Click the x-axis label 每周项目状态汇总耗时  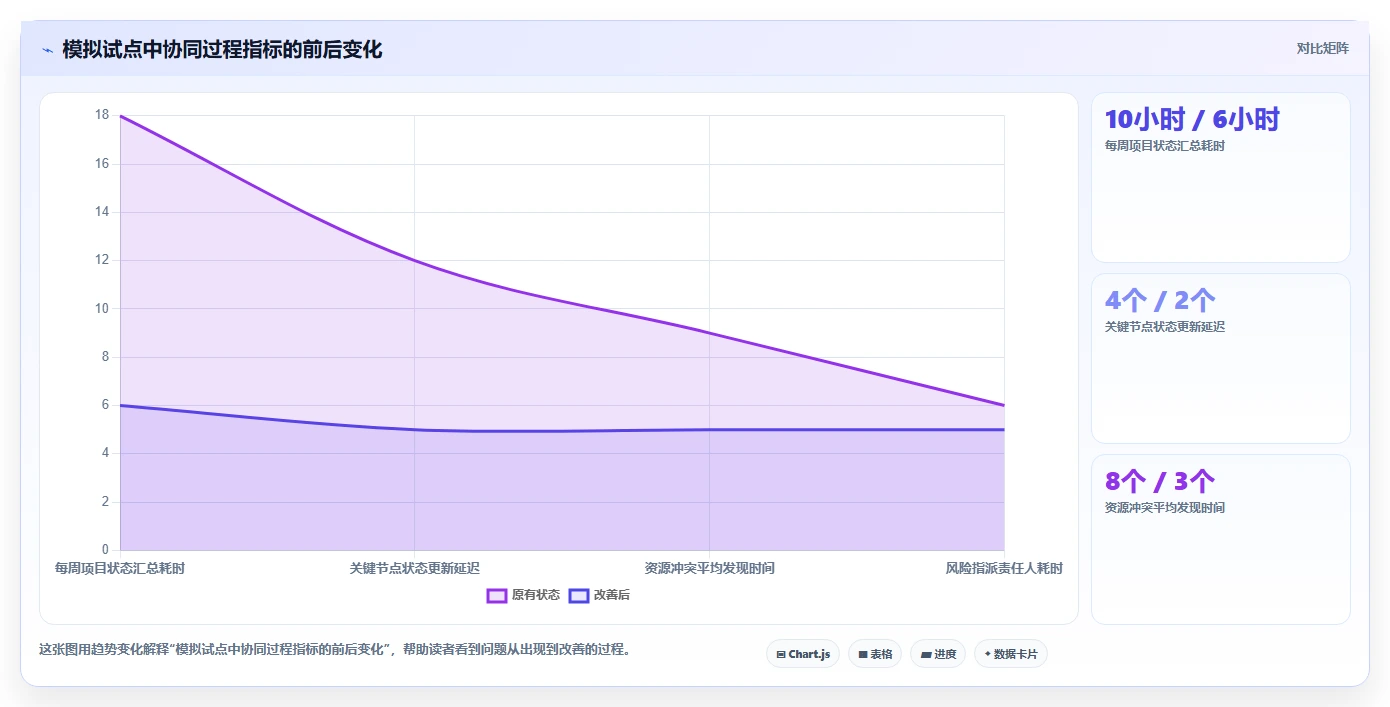click(x=120, y=568)
